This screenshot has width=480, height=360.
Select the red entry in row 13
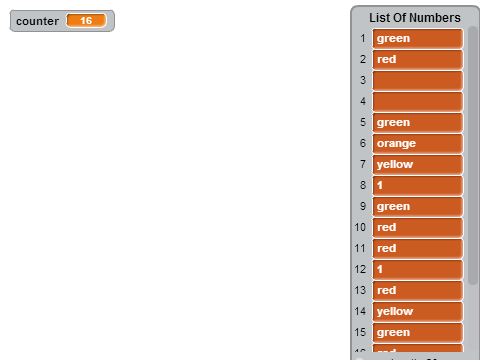418,291
